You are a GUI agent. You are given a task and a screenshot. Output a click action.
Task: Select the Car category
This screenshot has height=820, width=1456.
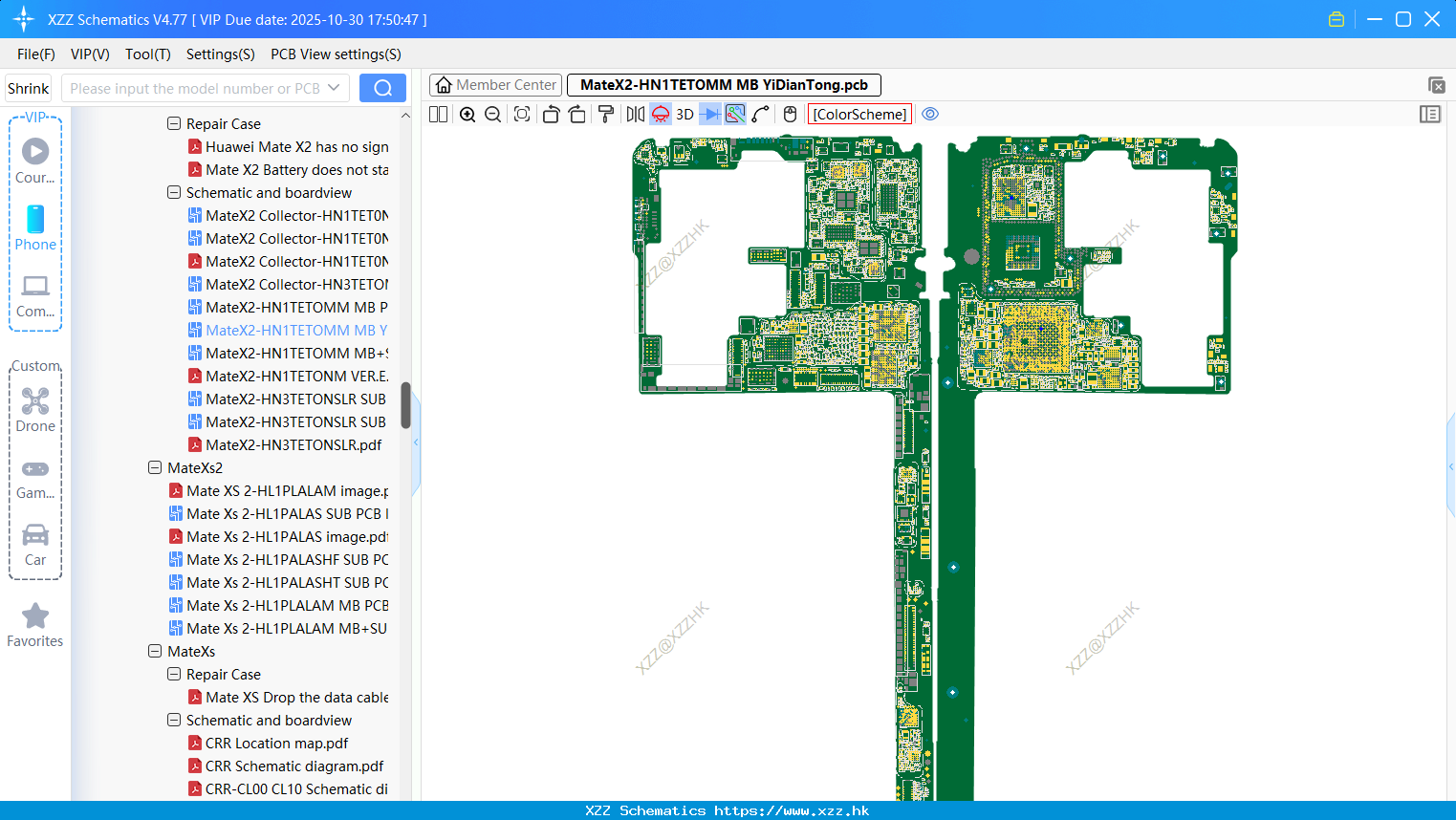[x=35, y=545]
